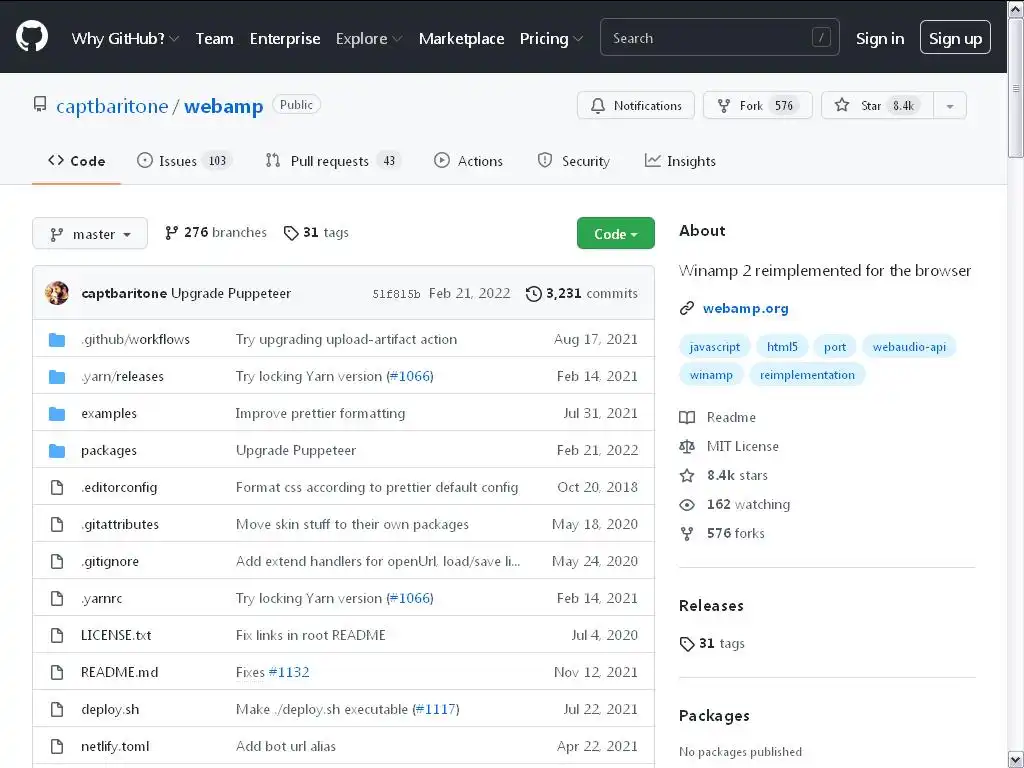The height and width of the screenshot is (768, 1024).
Task: Open pull request #1117 link
Action: click(436, 709)
